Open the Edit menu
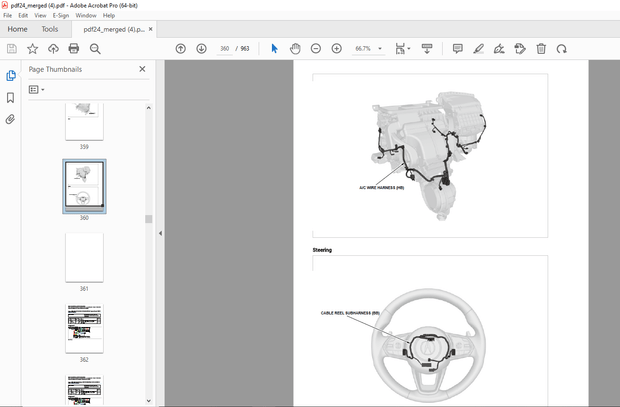This screenshot has height=407, width=620. point(23,15)
